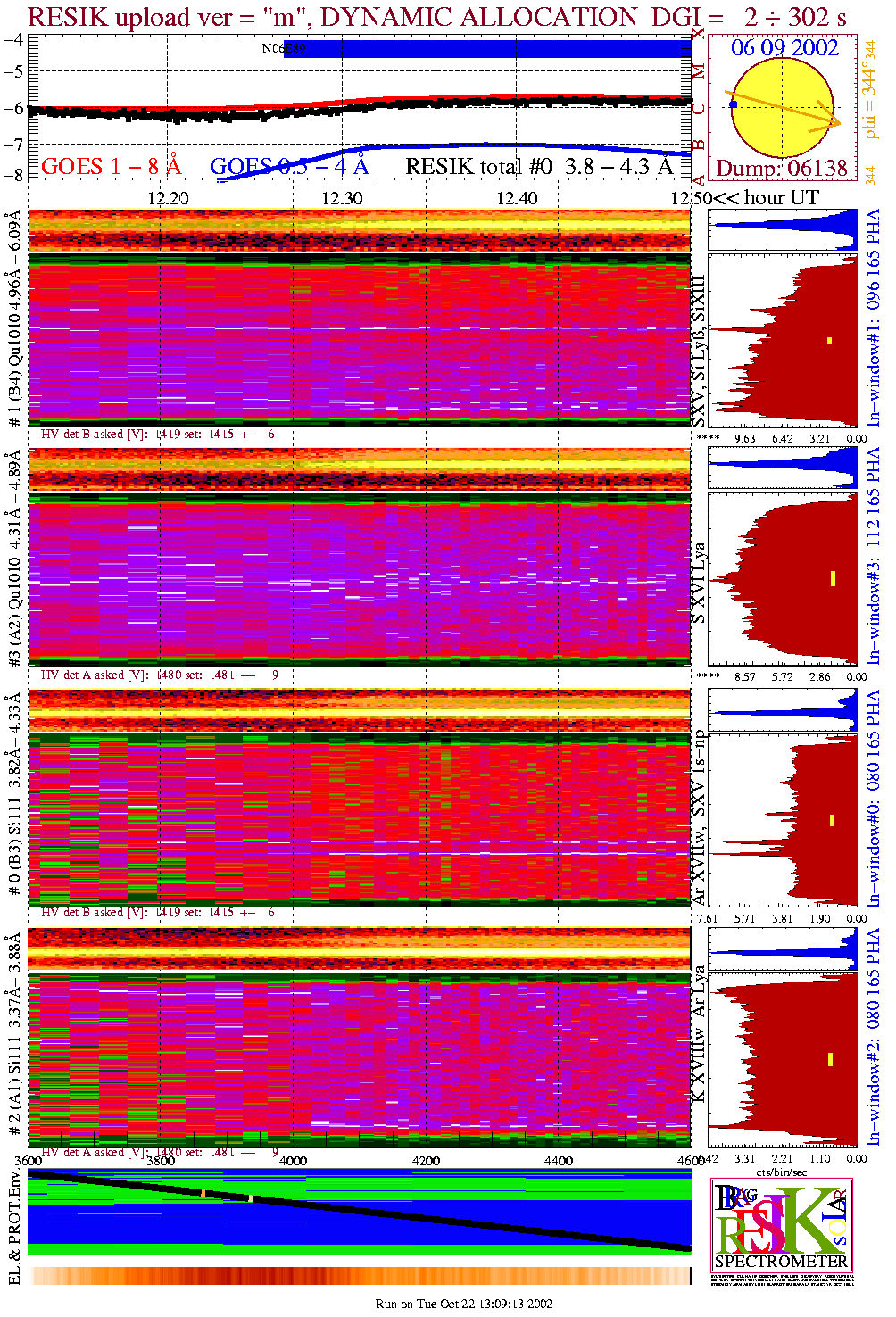This screenshot has height=1317, width=896.
Task: Click In-window#1: 096 165 PHA label
Action: tap(872, 318)
